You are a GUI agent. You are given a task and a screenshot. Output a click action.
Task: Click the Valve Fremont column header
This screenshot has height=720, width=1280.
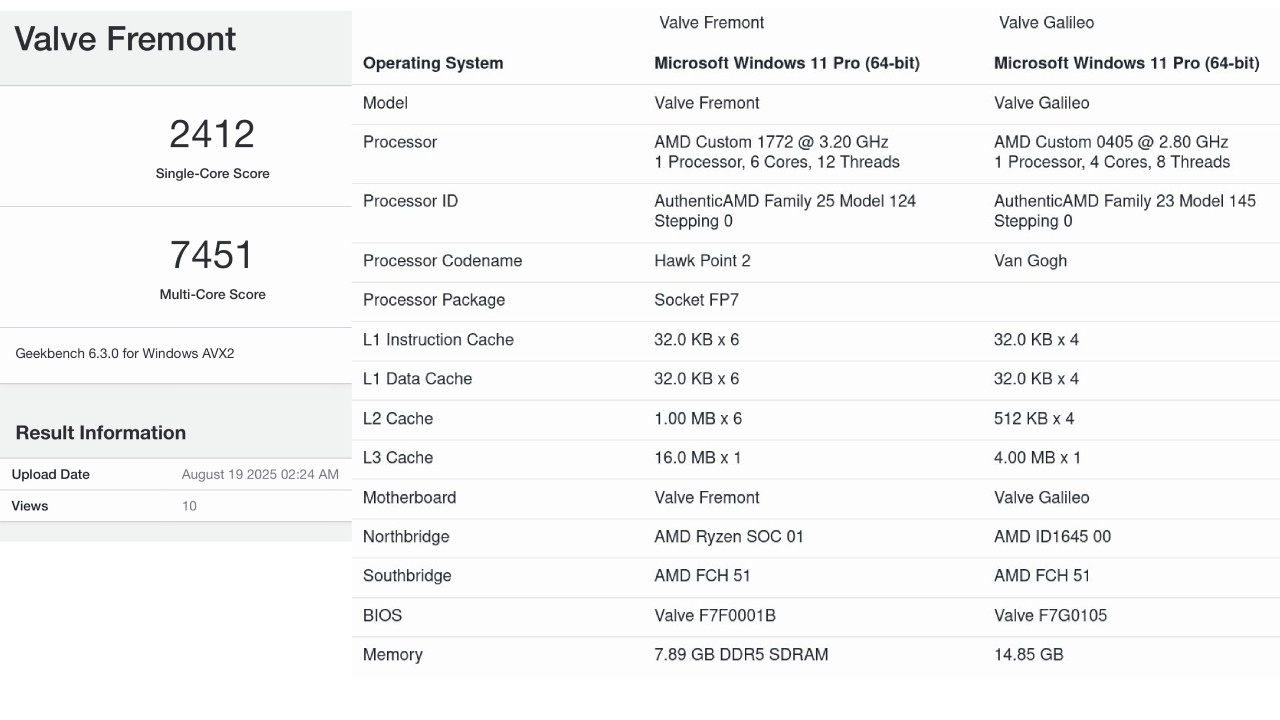712,22
